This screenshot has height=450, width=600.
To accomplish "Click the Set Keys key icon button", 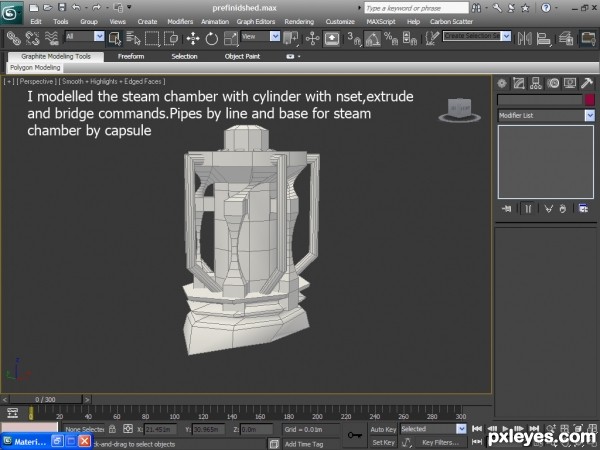I will click(x=355, y=435).
